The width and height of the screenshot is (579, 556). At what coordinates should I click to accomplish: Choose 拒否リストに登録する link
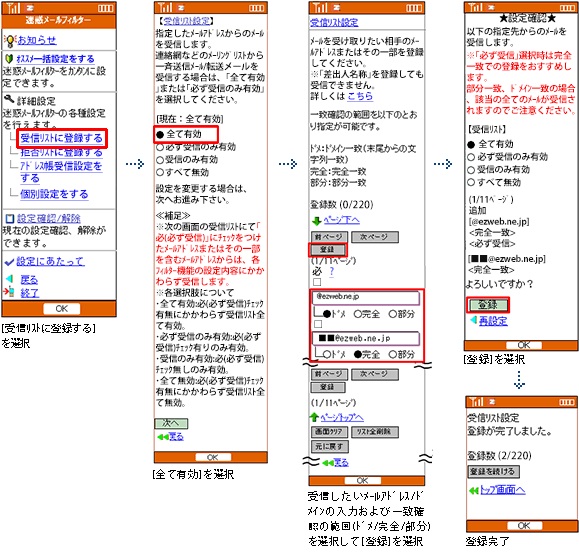coord(61,152)
